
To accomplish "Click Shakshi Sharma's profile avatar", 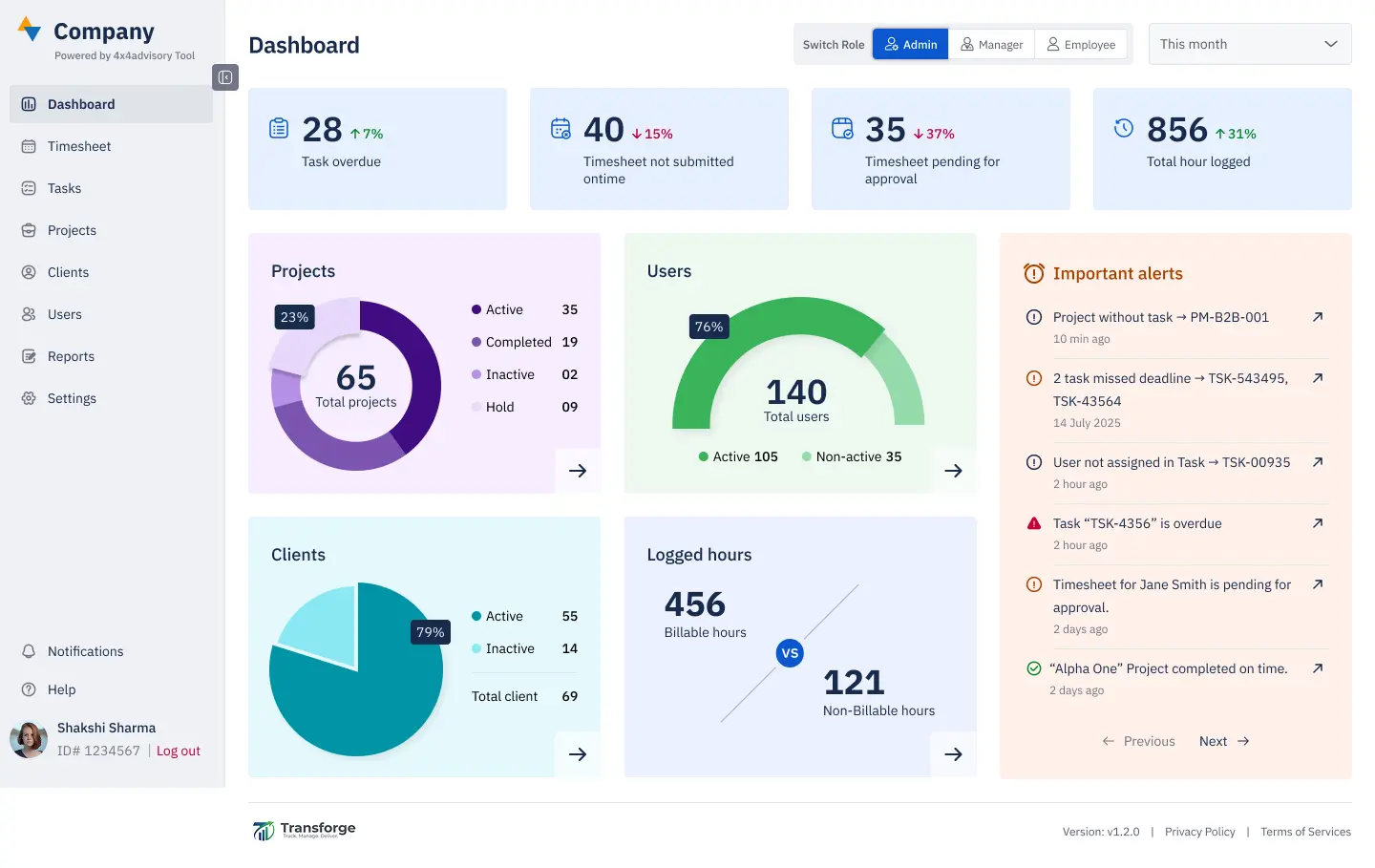I will [x=29, y=739].
